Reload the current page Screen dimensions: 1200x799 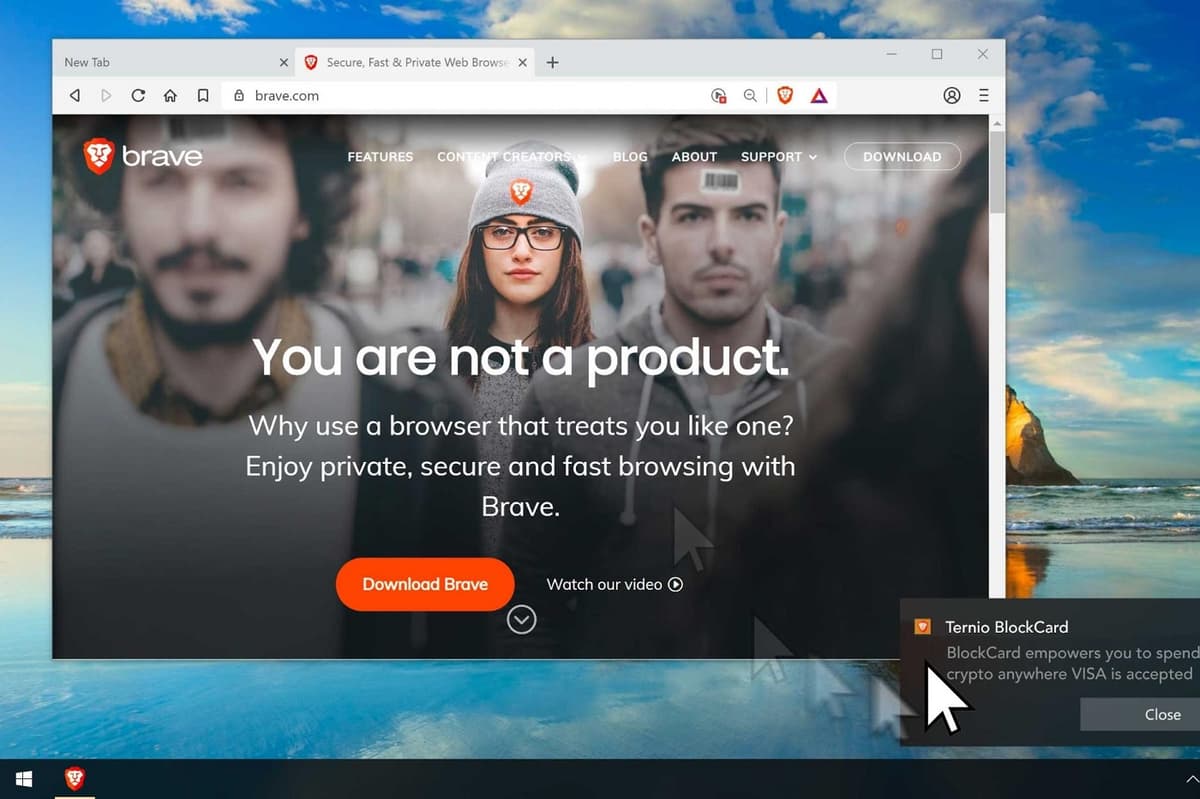pyautogui.click(x=138, y=95)
